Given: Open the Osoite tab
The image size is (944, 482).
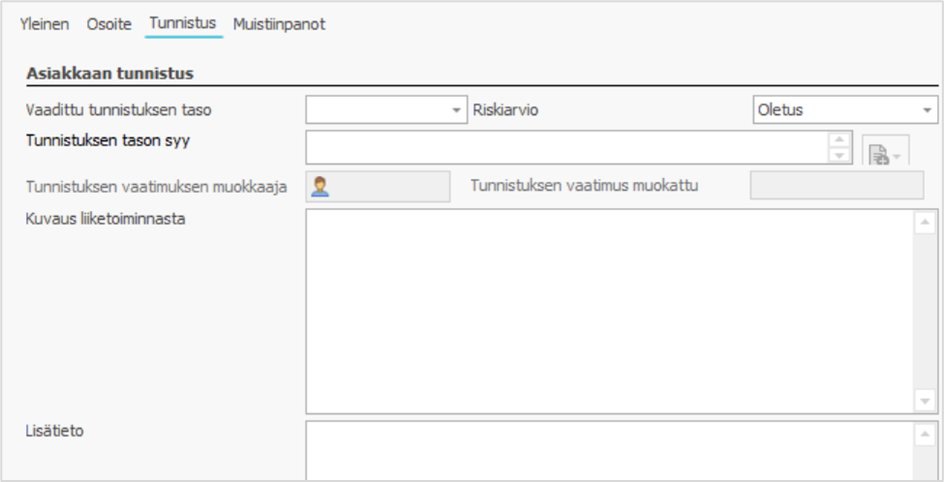Looking at the screenshot, I should (109, 24).
